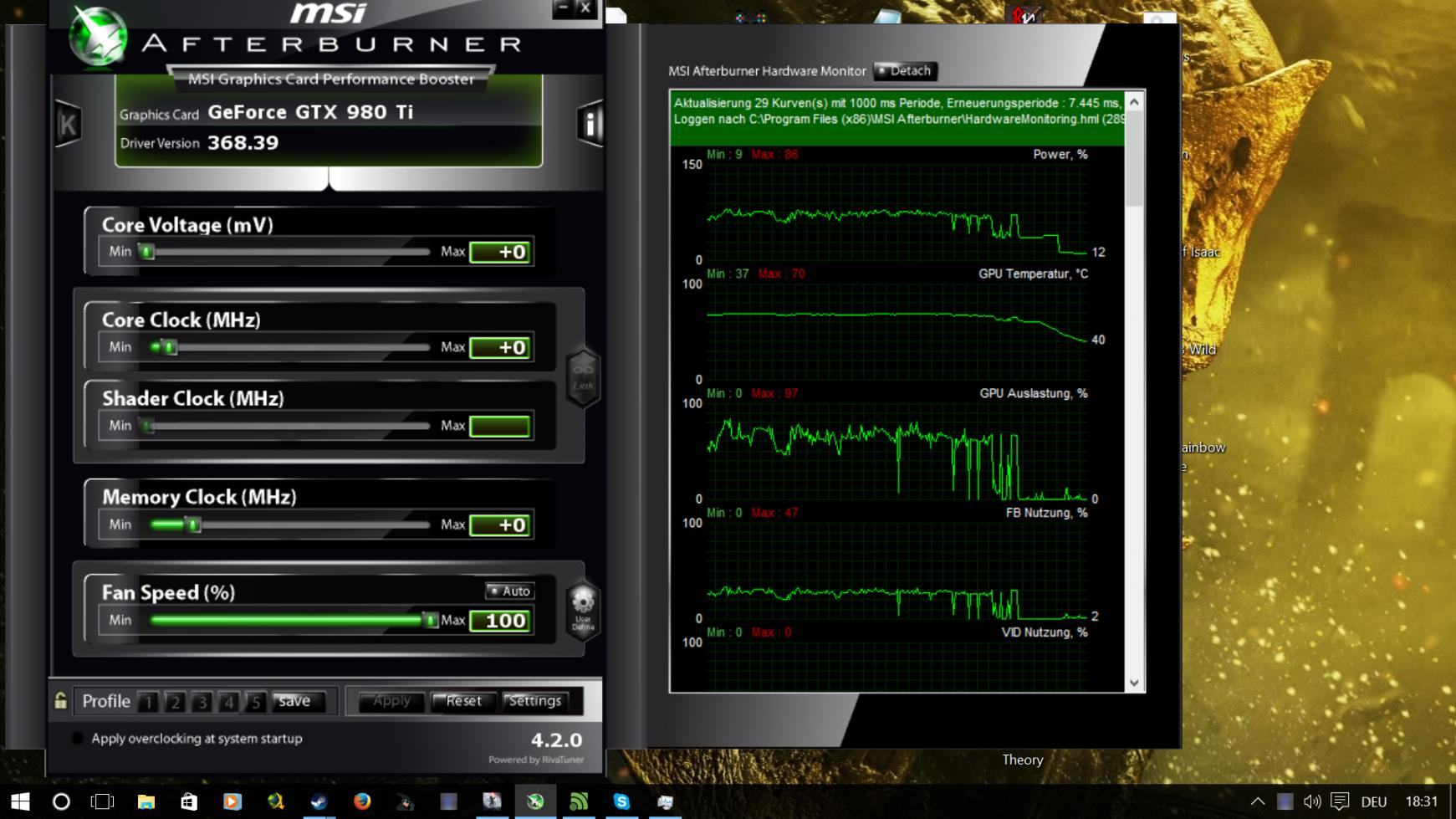Reset settings to defaults
1456x819 pixels.
(x=463, y=701)
